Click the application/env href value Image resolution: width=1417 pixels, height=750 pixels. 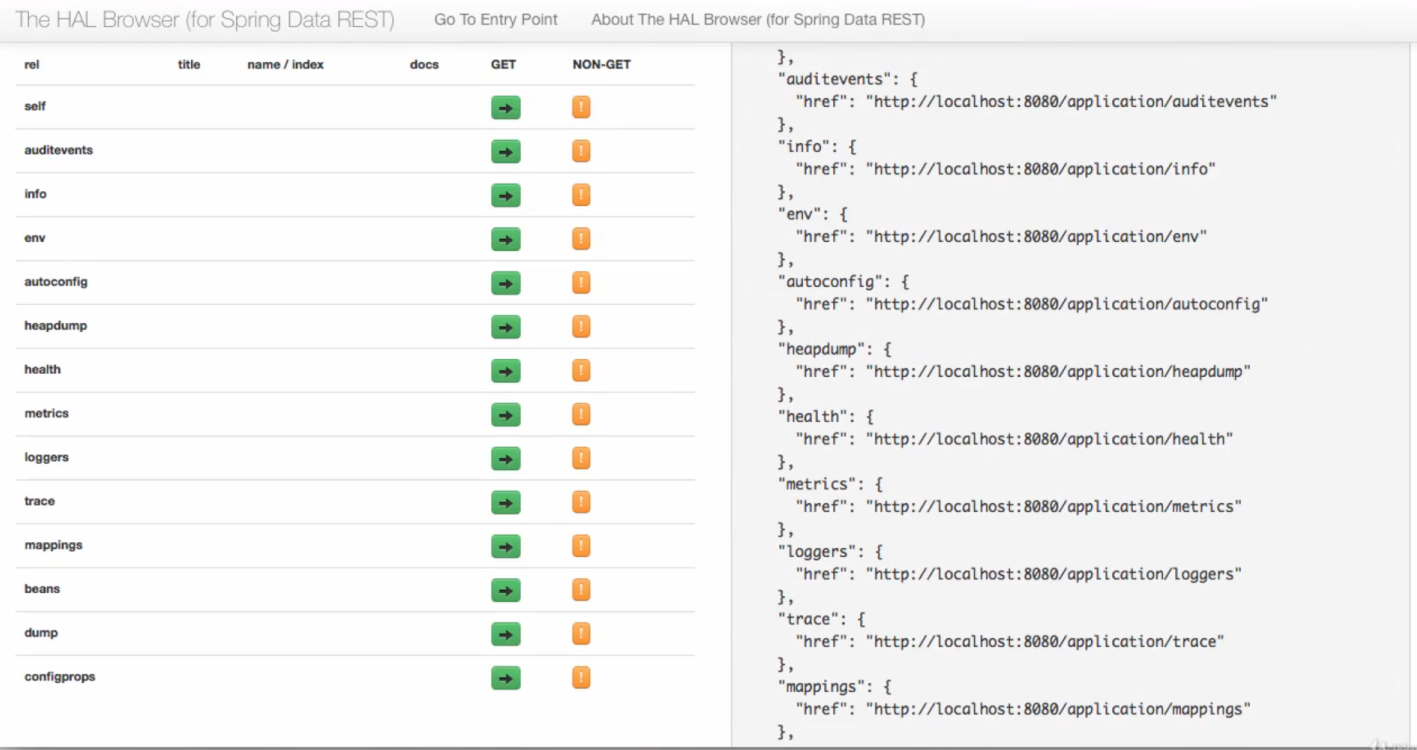click(x=1036, y=236)
